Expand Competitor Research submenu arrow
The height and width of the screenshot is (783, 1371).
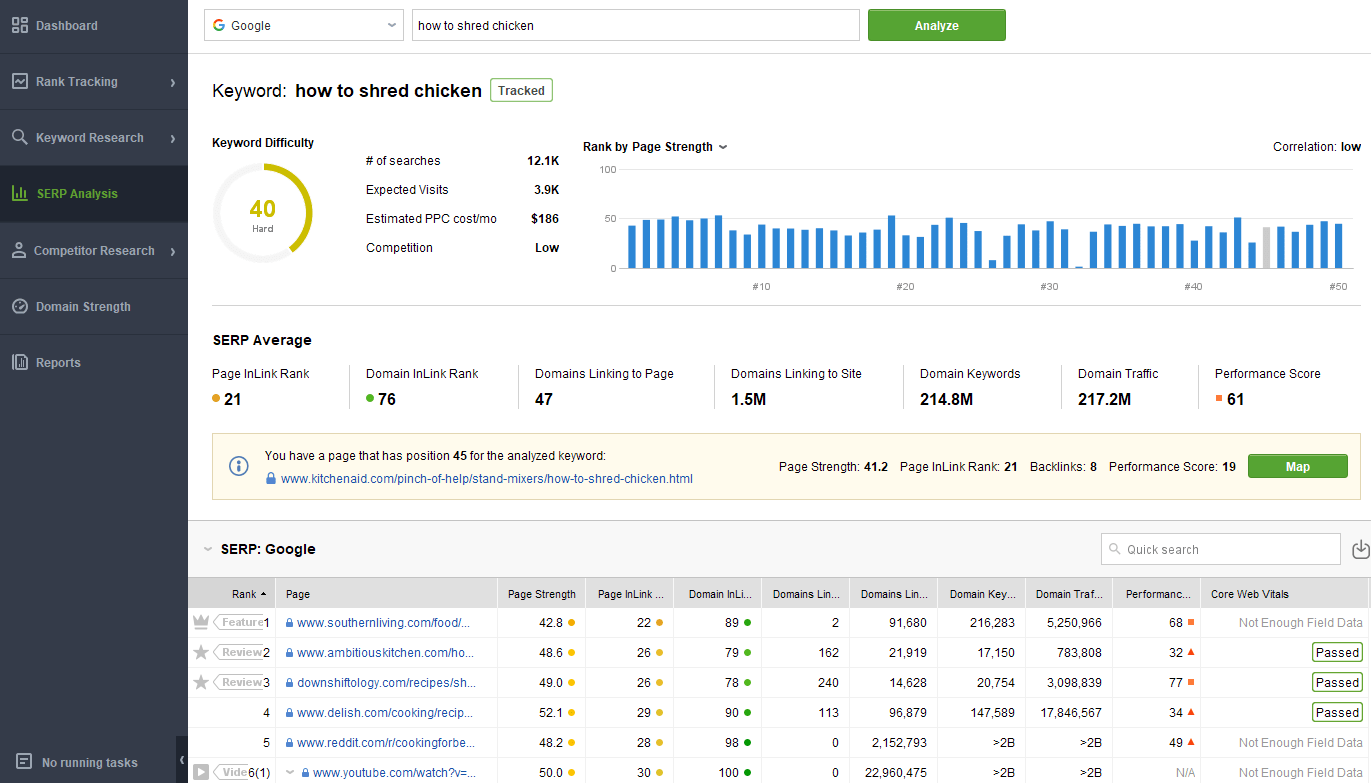(173, 251)
